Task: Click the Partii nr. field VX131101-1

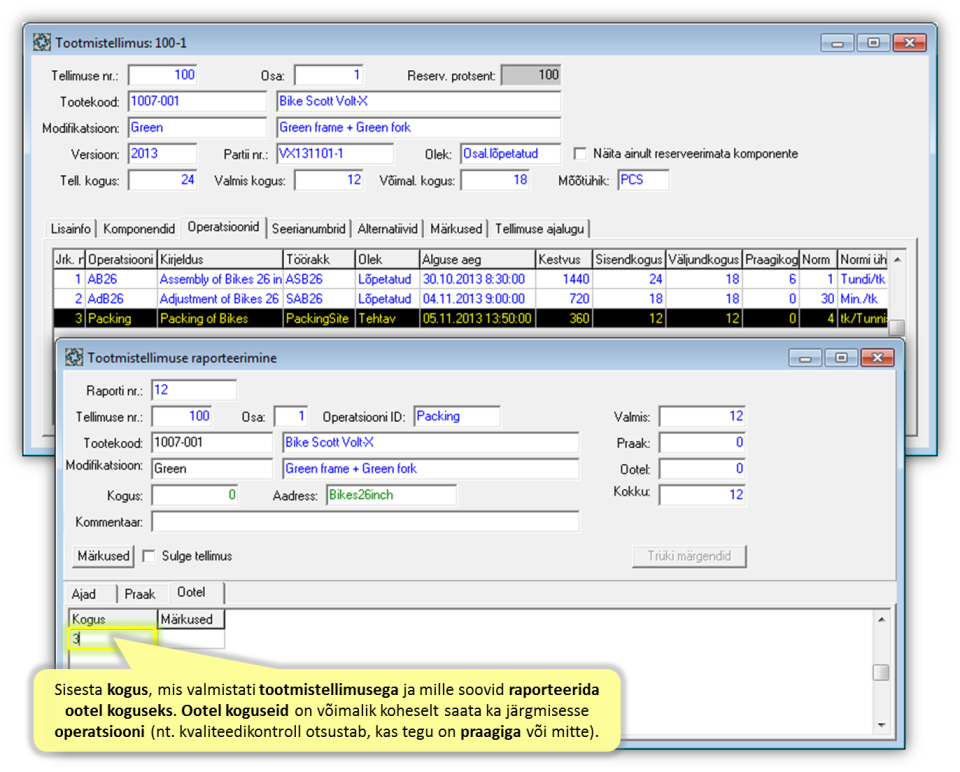Action: [335, 154]
